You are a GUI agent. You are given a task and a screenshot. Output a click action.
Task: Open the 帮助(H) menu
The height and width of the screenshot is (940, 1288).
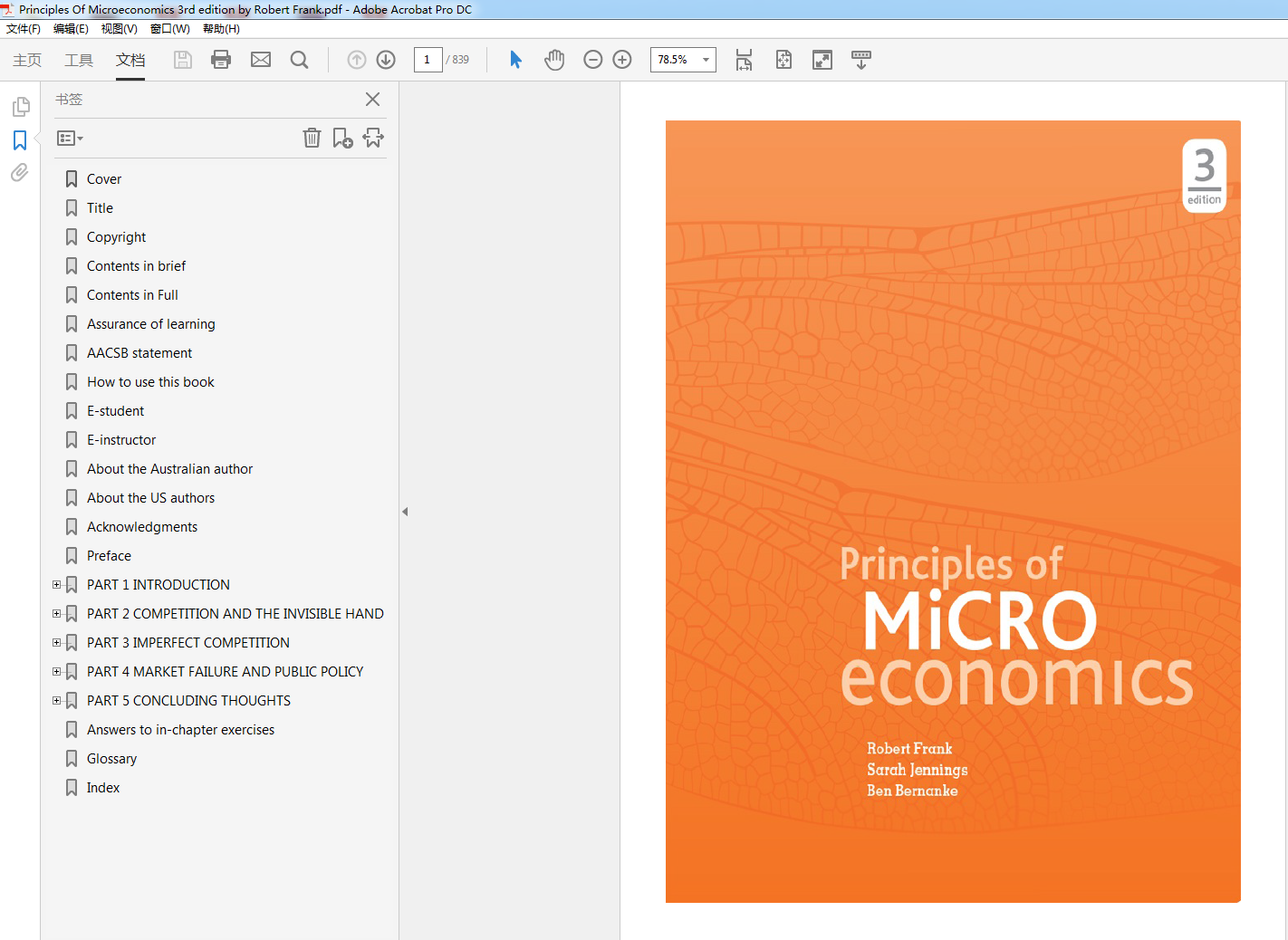tap(221, 29)
